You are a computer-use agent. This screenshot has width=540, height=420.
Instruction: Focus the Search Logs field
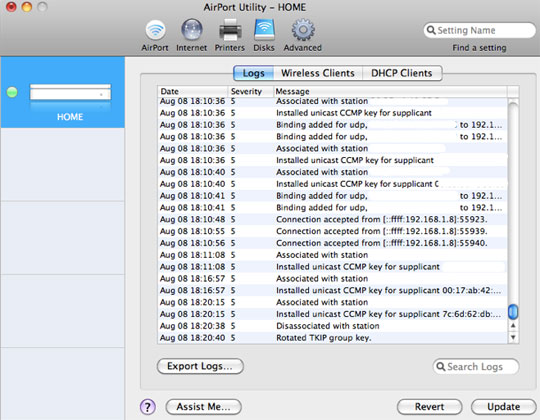tap(476, 366)
